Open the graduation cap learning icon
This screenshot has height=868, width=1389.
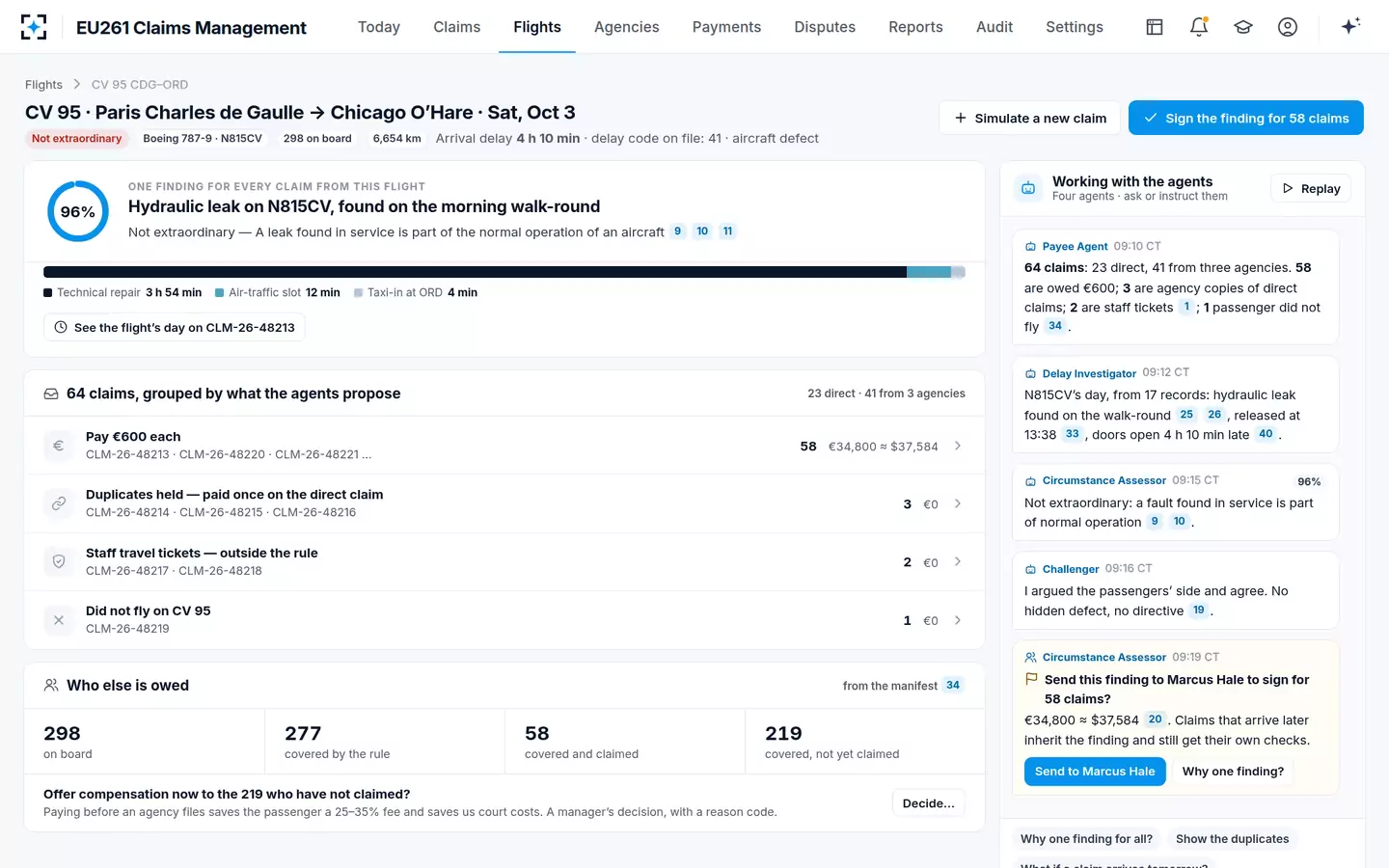(x=1243, y=27)
